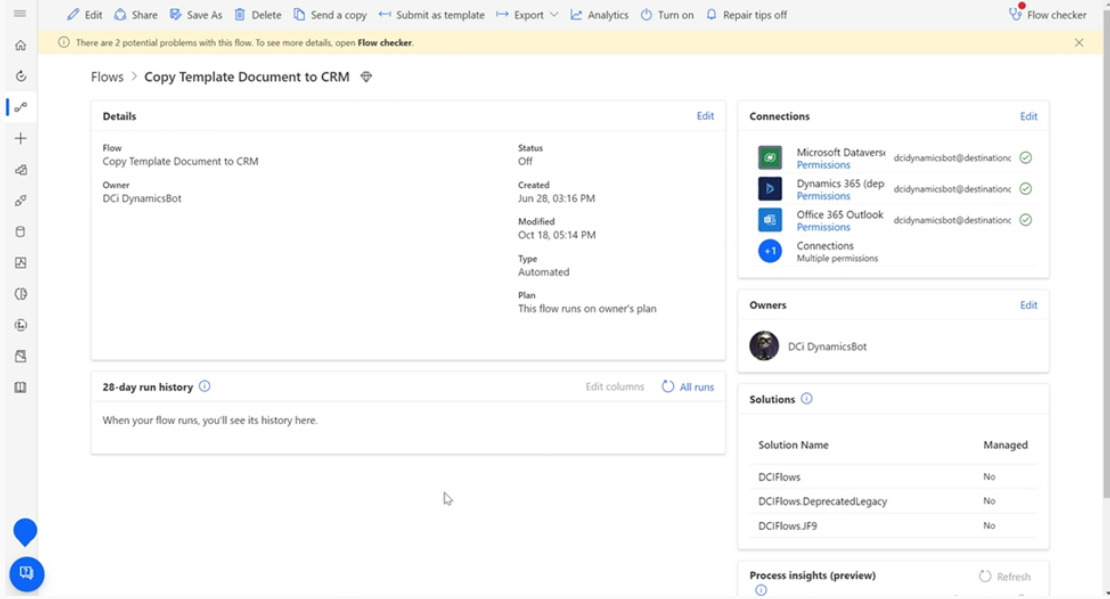Open the chatbot assistant button

pyautogui.click(x=27, y=574)
